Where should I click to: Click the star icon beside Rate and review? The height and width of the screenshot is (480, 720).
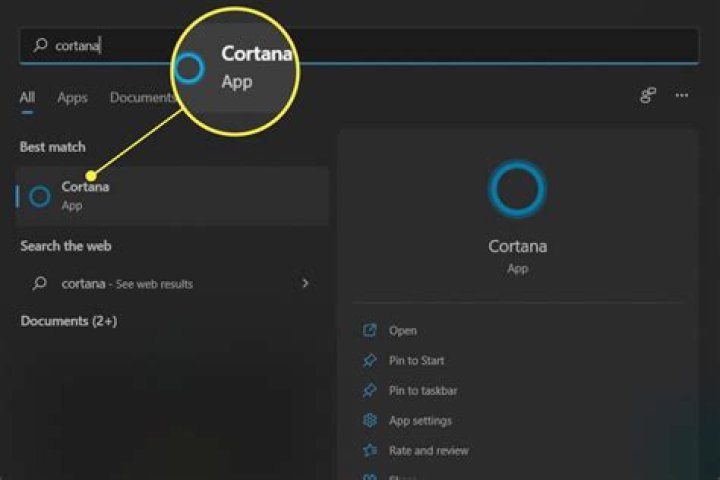click(370, 451)
